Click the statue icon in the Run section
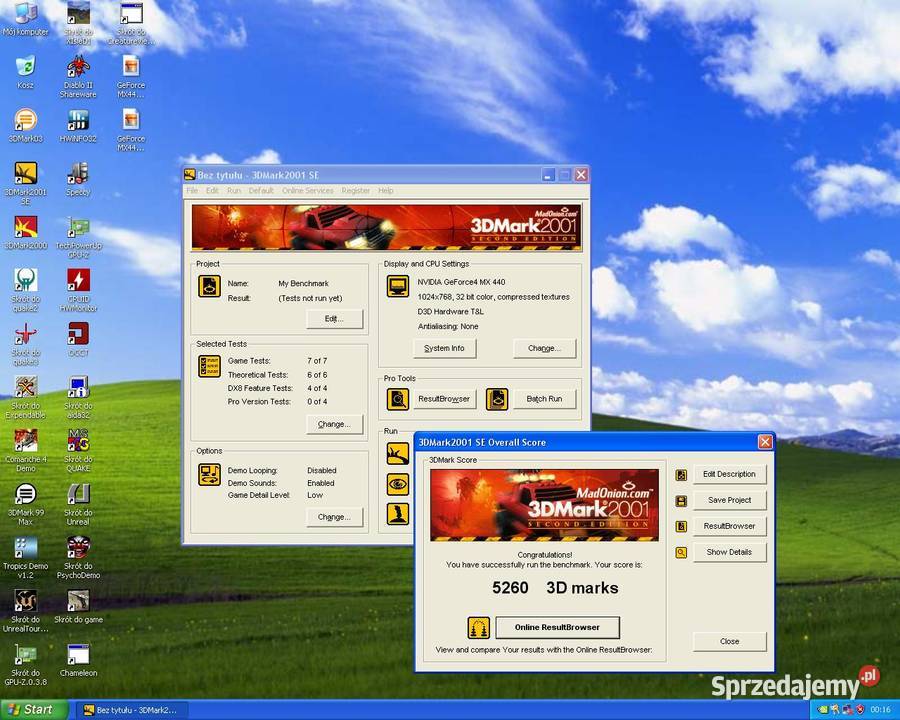This screenshot has height=720, width=900. (397, 513)
